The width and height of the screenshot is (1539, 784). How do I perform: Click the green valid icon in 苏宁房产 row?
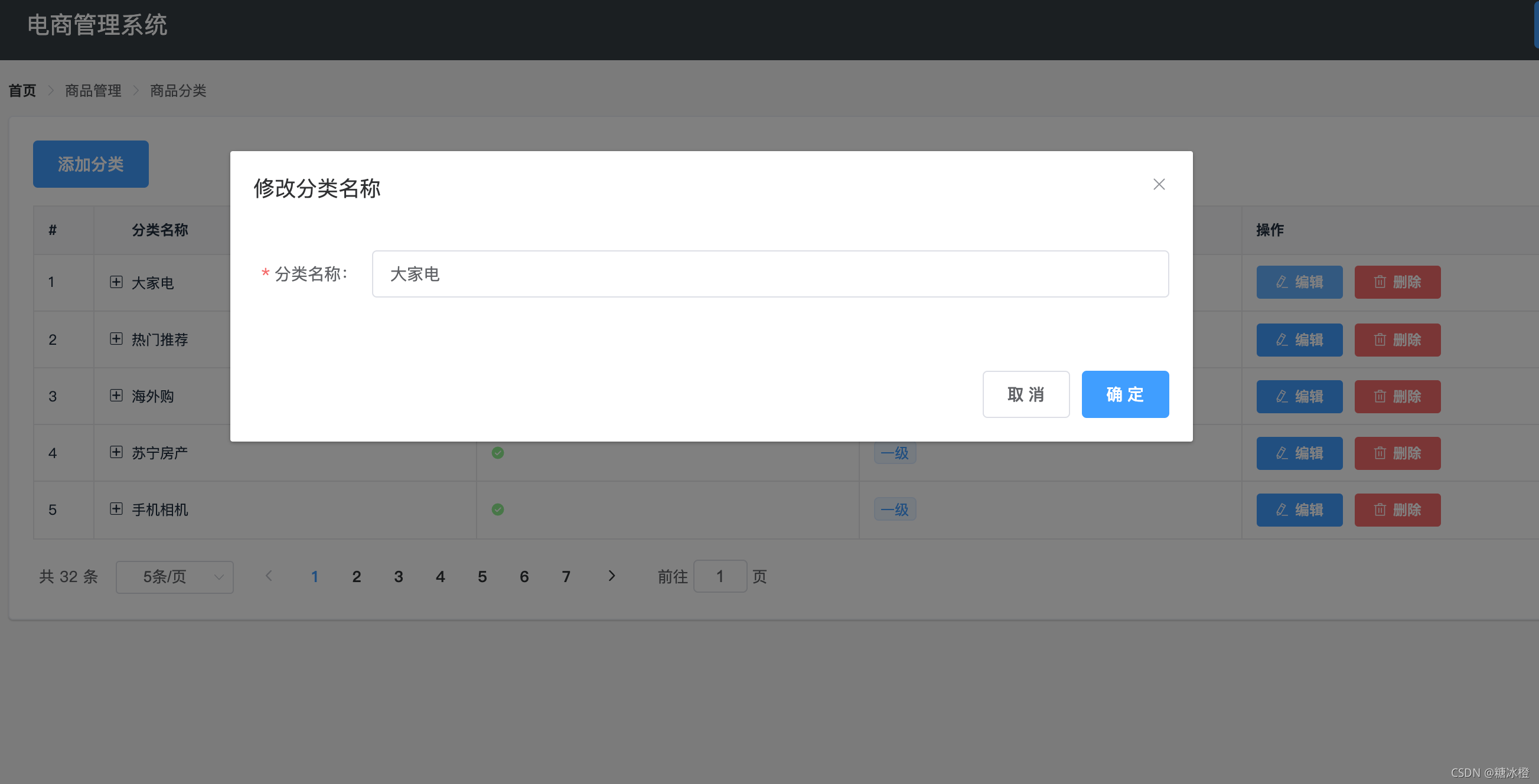[x=498, y=453]
